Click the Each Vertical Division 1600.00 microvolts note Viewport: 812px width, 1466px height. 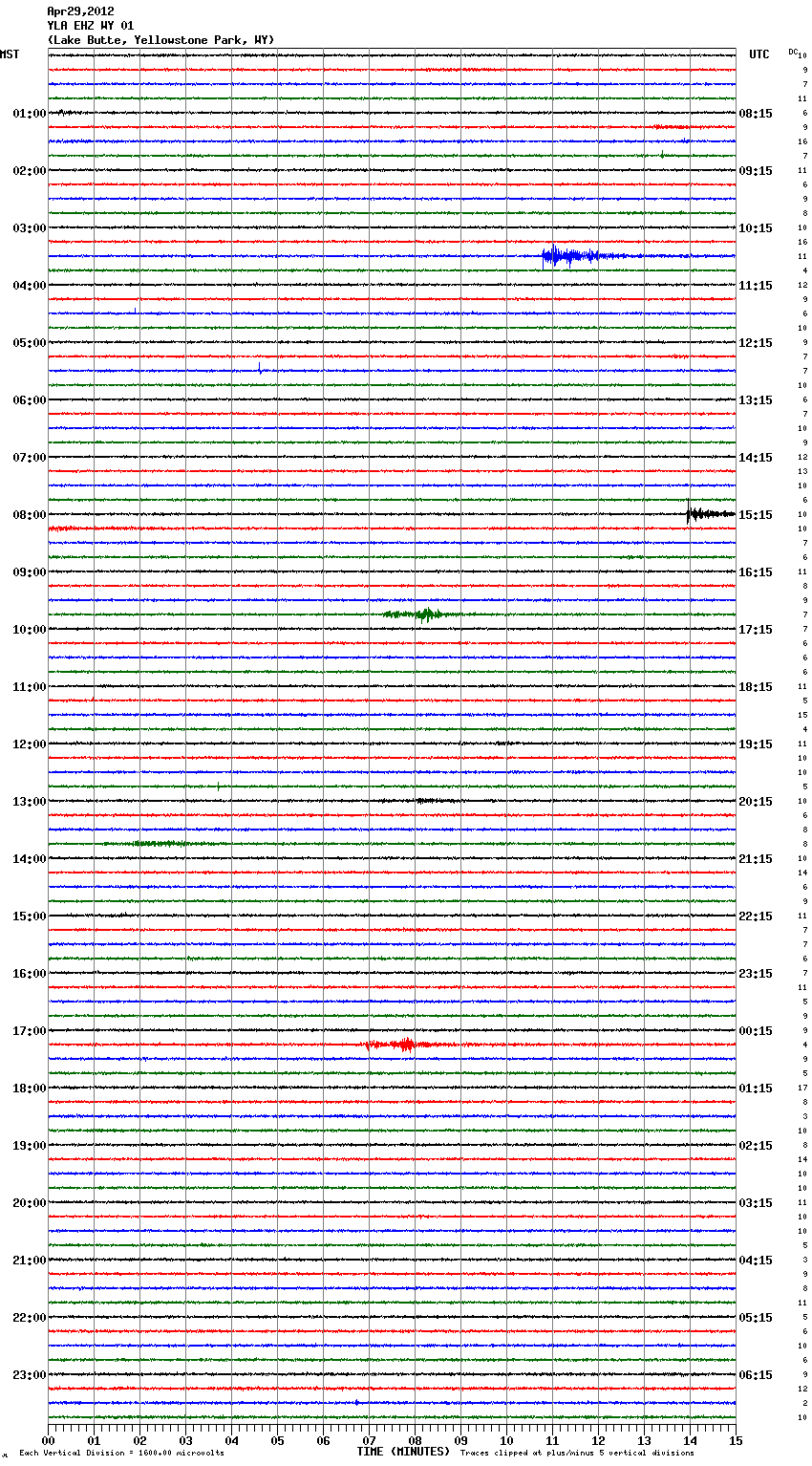pyautogui.click(x=121, y=1453)
